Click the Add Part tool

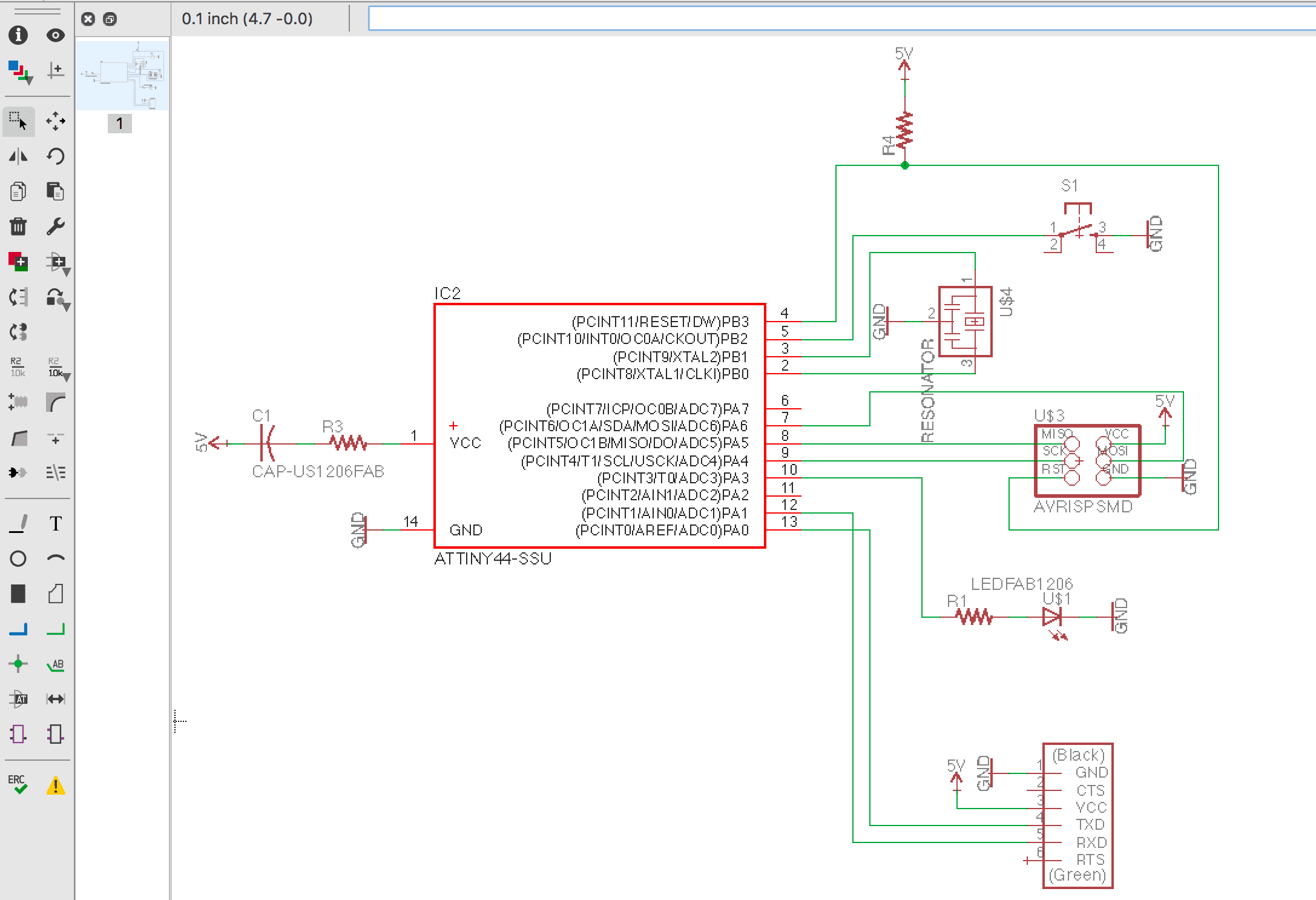tap(18, 262)
